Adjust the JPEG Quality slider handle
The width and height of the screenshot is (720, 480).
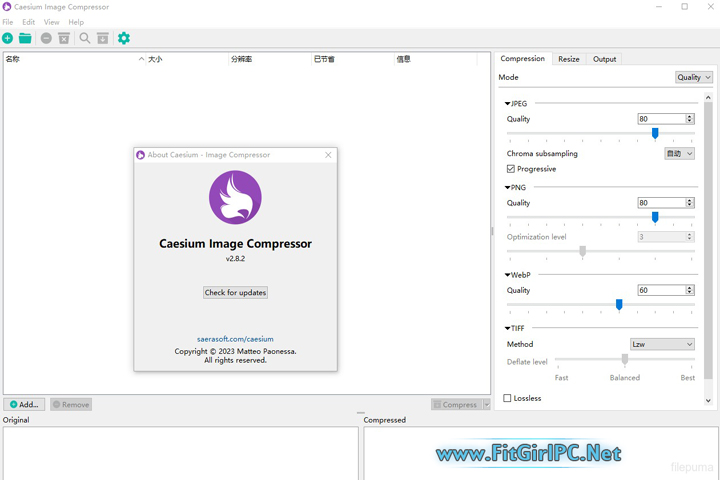(655, 133)
